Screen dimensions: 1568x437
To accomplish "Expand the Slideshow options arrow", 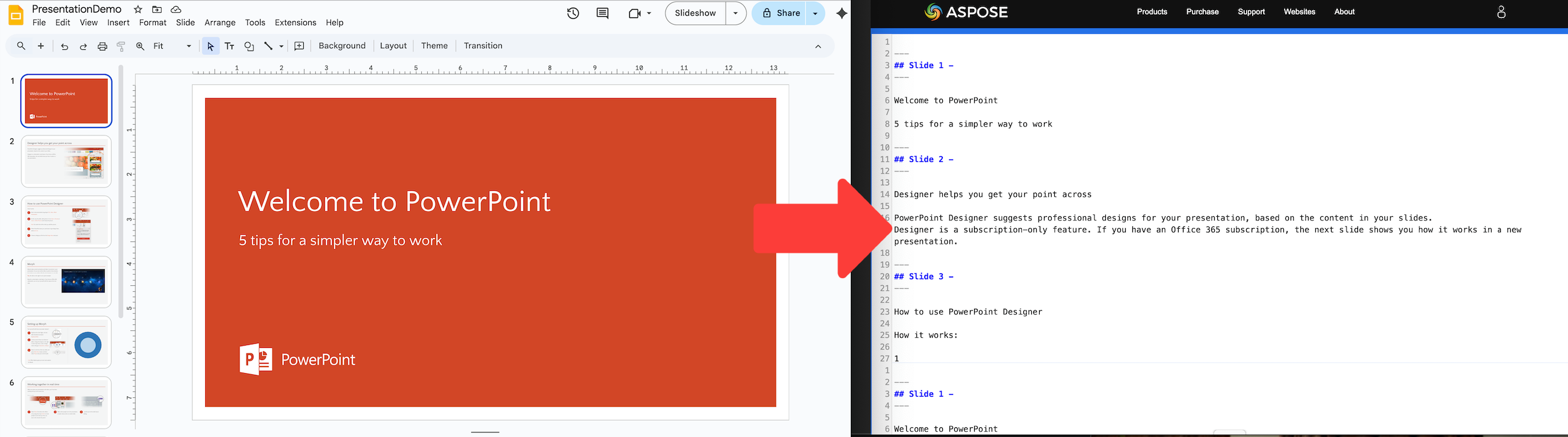I will (736, 13).
